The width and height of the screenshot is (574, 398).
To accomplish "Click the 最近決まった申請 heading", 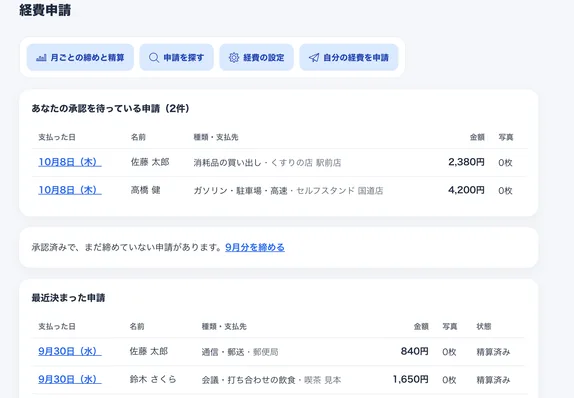I will (68, 298).
